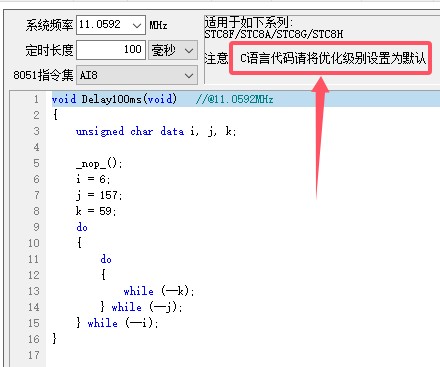Click the 注意 label
This screenshot has height=367, width=440.
point(216,58)
